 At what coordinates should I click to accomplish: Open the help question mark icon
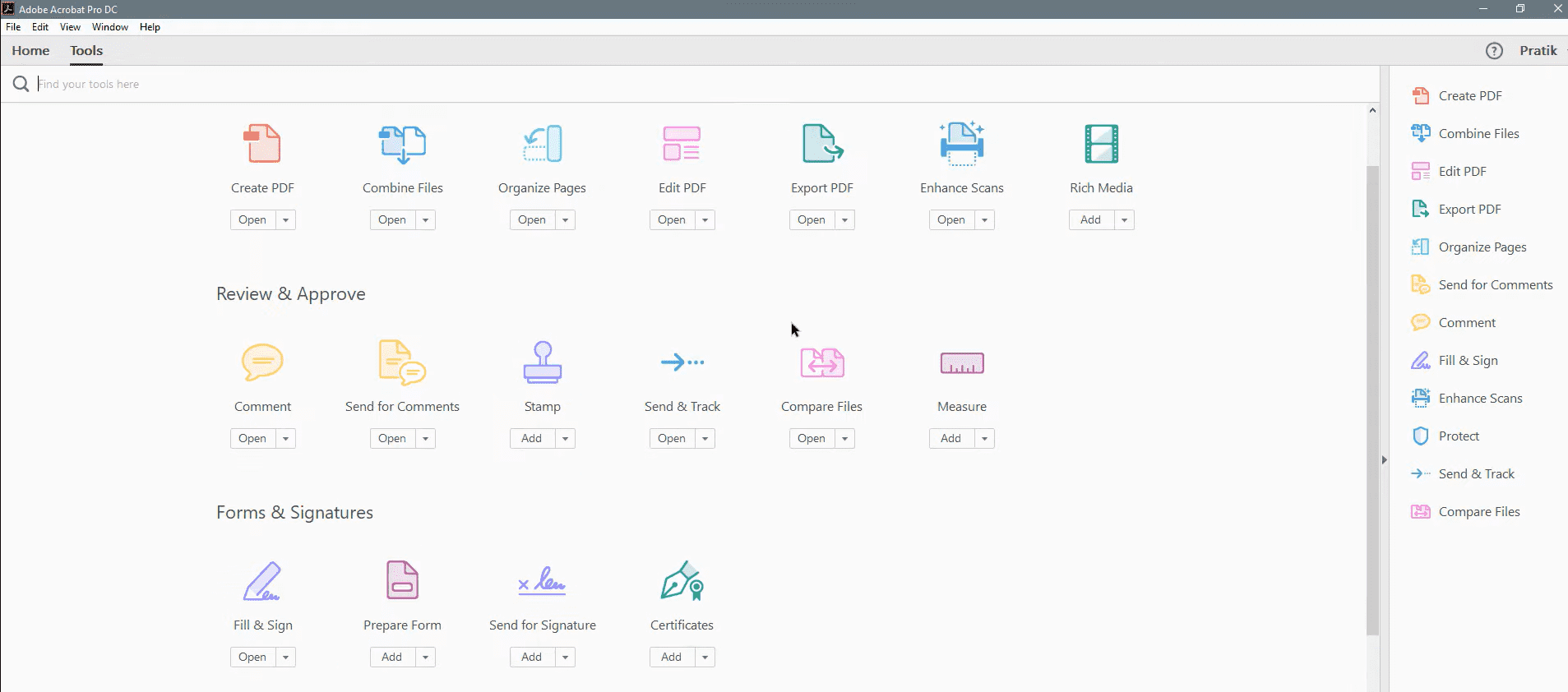pos(1494,51)
